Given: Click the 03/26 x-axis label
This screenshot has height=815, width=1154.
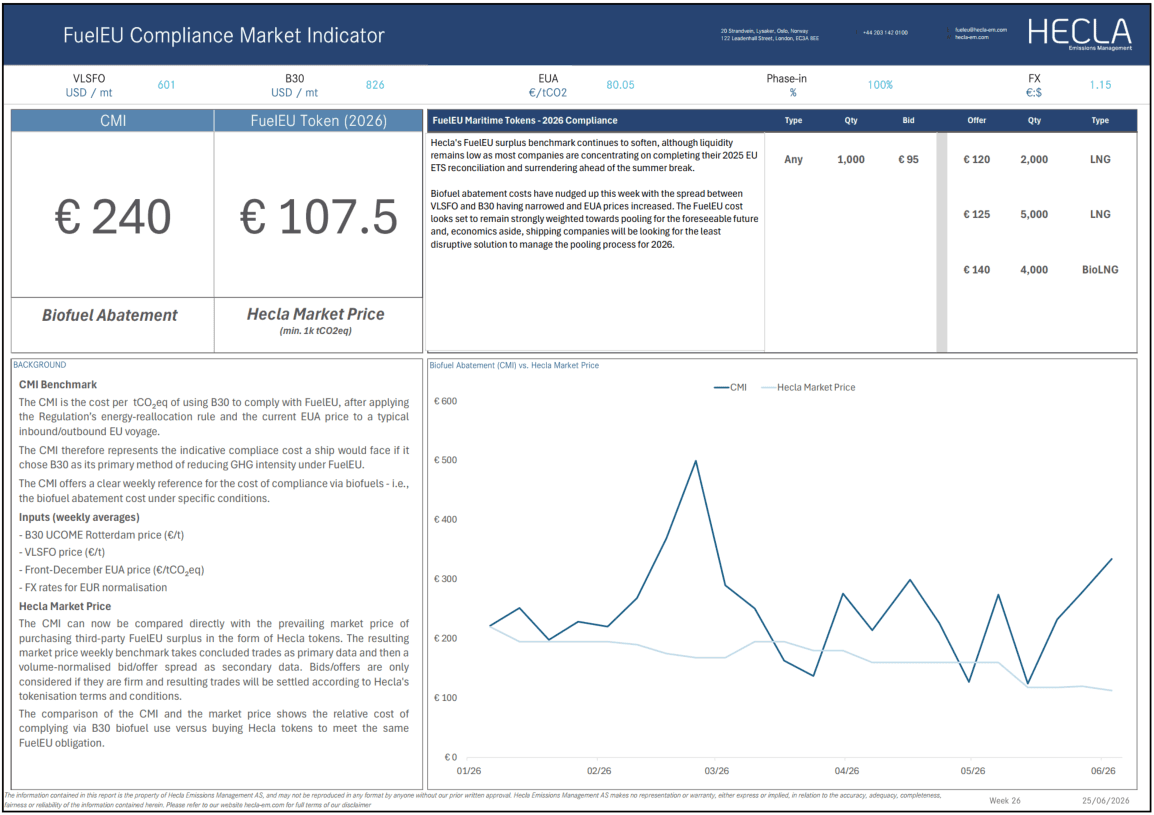Looking at the screenshot, I should (x=717, y=771).
